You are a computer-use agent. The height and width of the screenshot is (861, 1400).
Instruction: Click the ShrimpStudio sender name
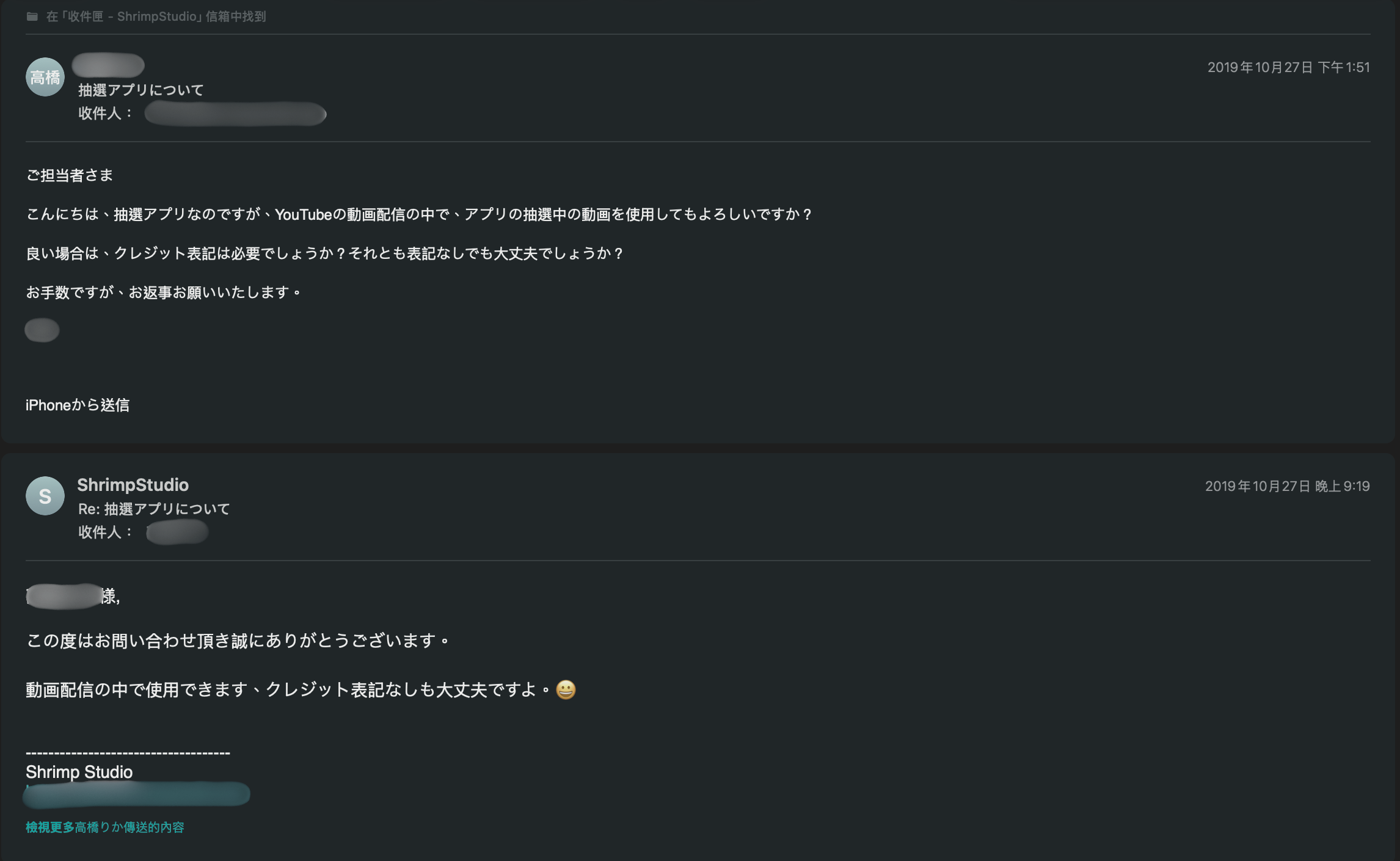[x=133, y=485]
